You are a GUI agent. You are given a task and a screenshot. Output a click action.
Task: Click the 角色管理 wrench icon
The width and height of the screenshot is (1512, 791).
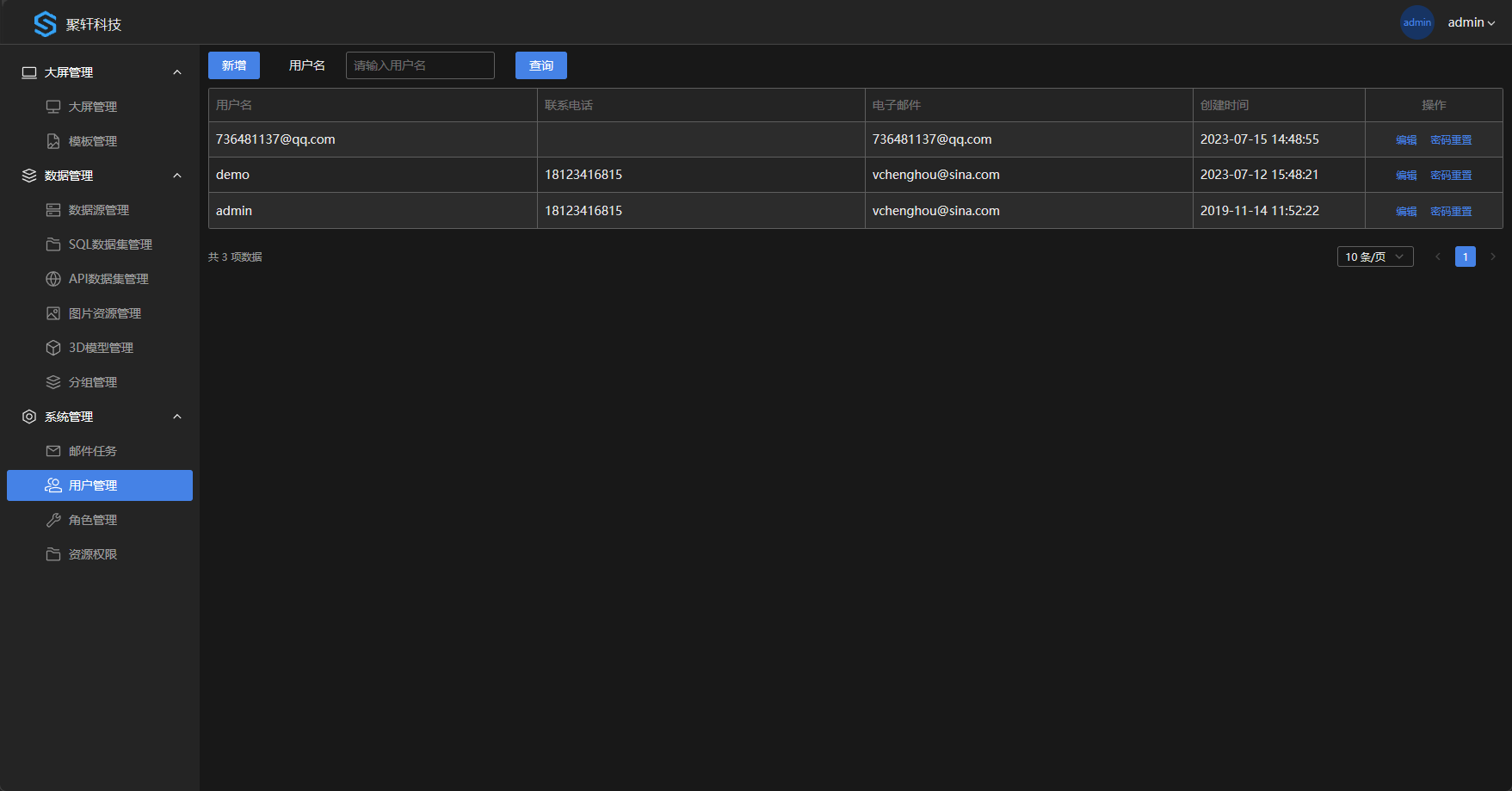pyautogui.click(x=53, y=520)
